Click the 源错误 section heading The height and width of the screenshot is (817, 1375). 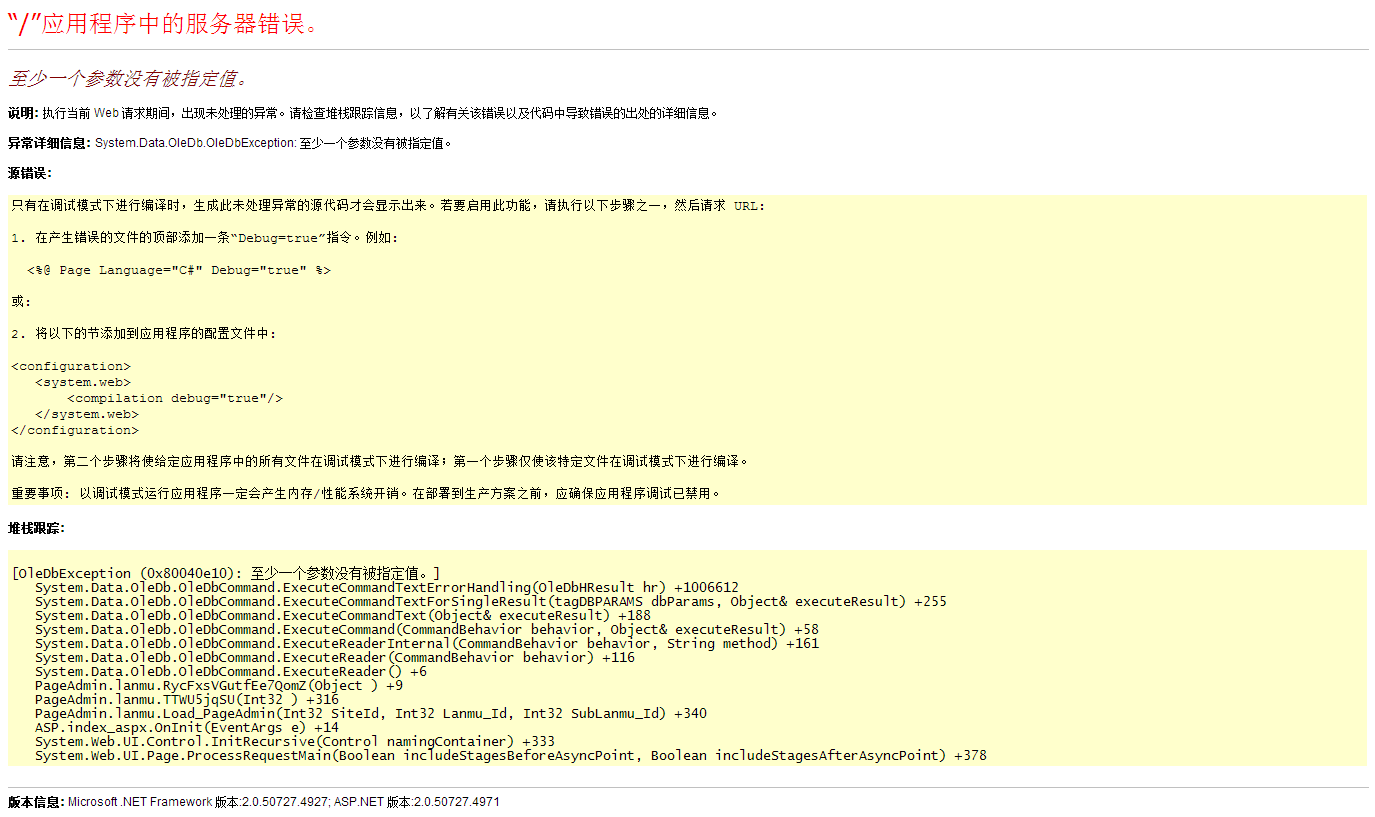coord(29,173)
